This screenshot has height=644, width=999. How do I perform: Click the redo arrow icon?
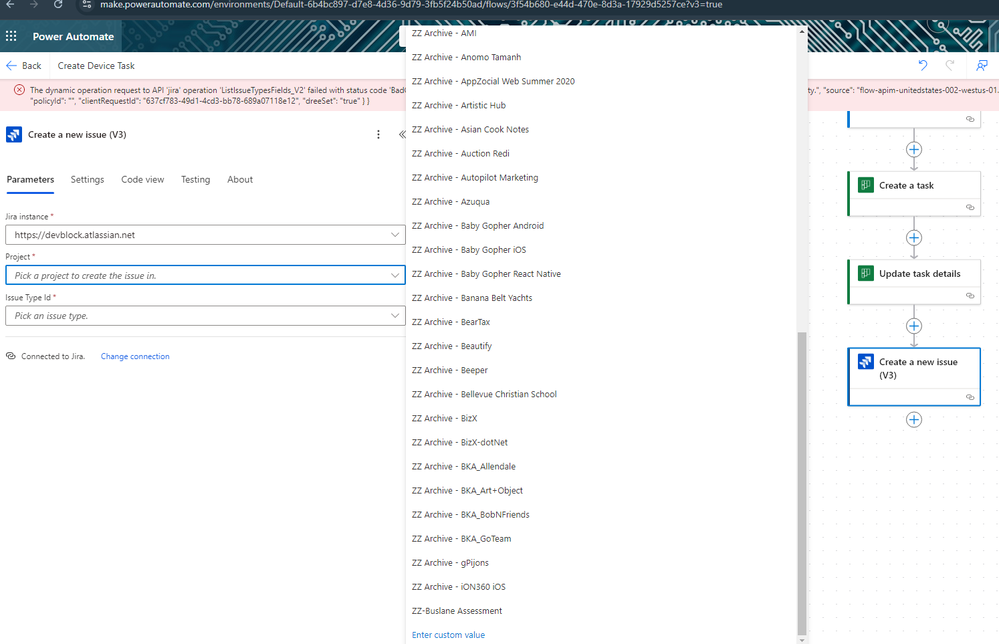click(950, 65)
